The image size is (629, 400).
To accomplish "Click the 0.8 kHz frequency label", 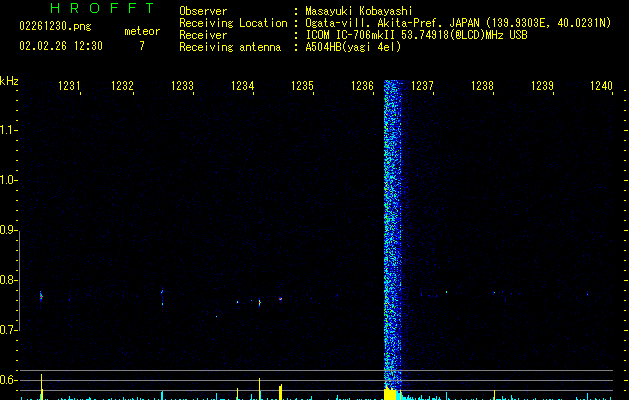I will (8, 280).
